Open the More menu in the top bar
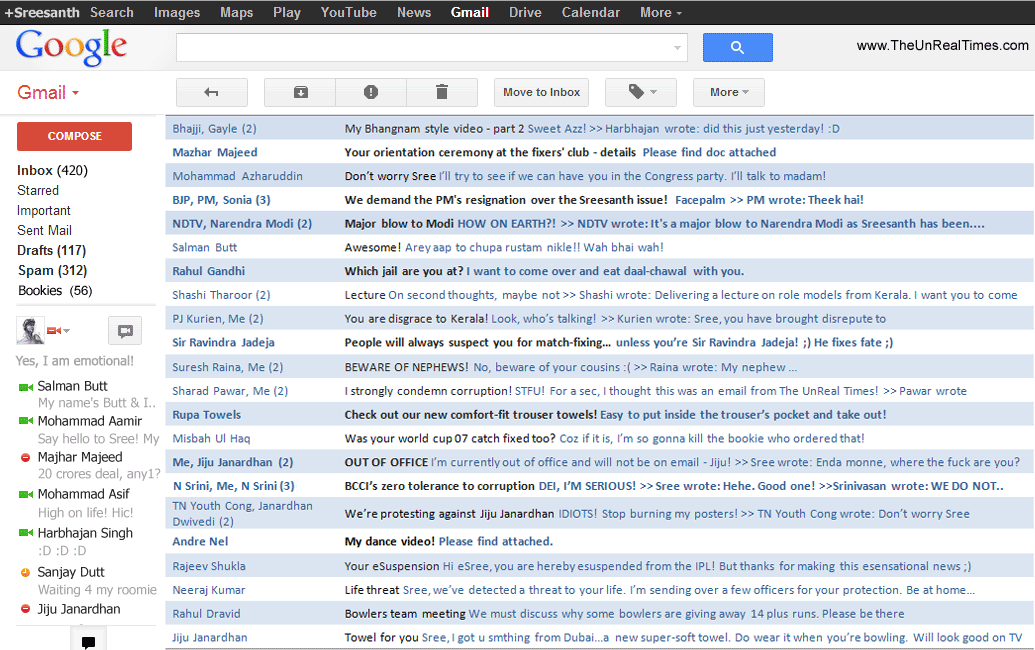Viewport: 1035px width, 650px height. coord(661,13)
